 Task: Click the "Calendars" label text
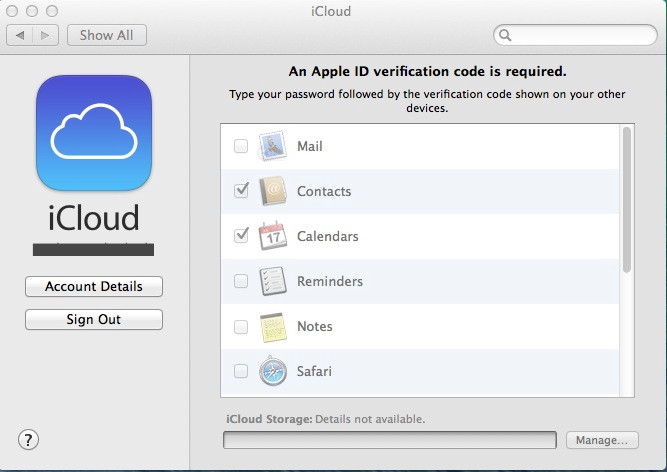point(328,236)
